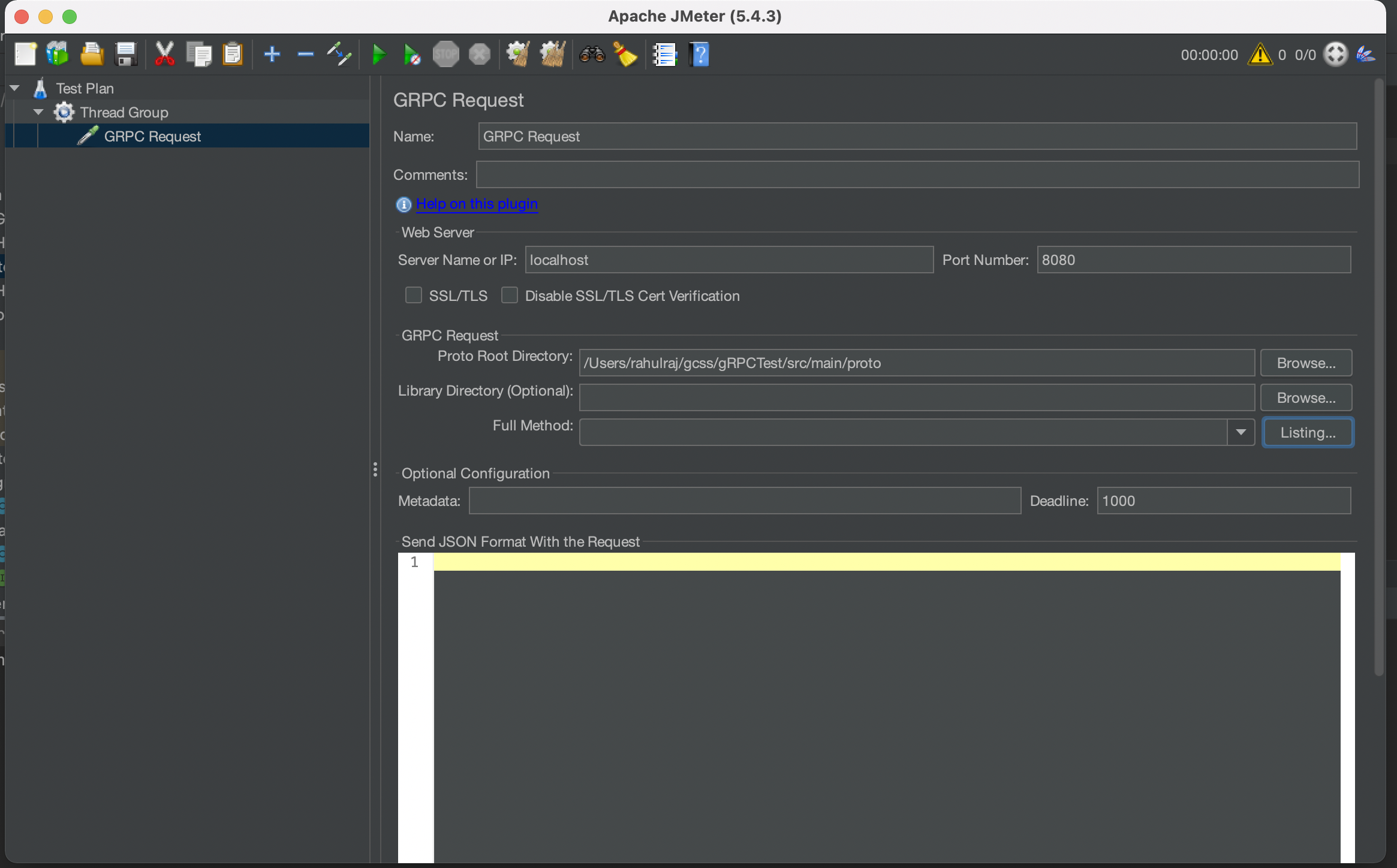Screen dimensions: 1397x868
Task: Open Help on this plugin link
Action: tap(476, 204)
